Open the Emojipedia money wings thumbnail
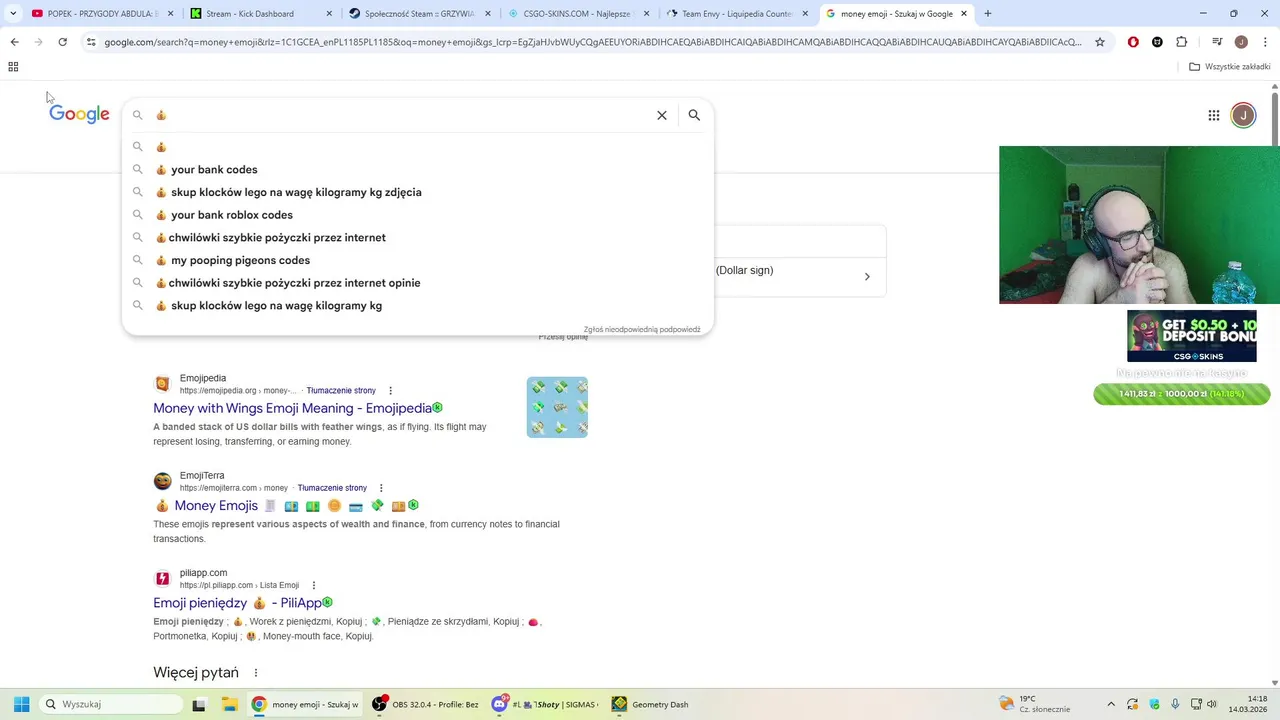The image size is (1280, 720). 557,407
